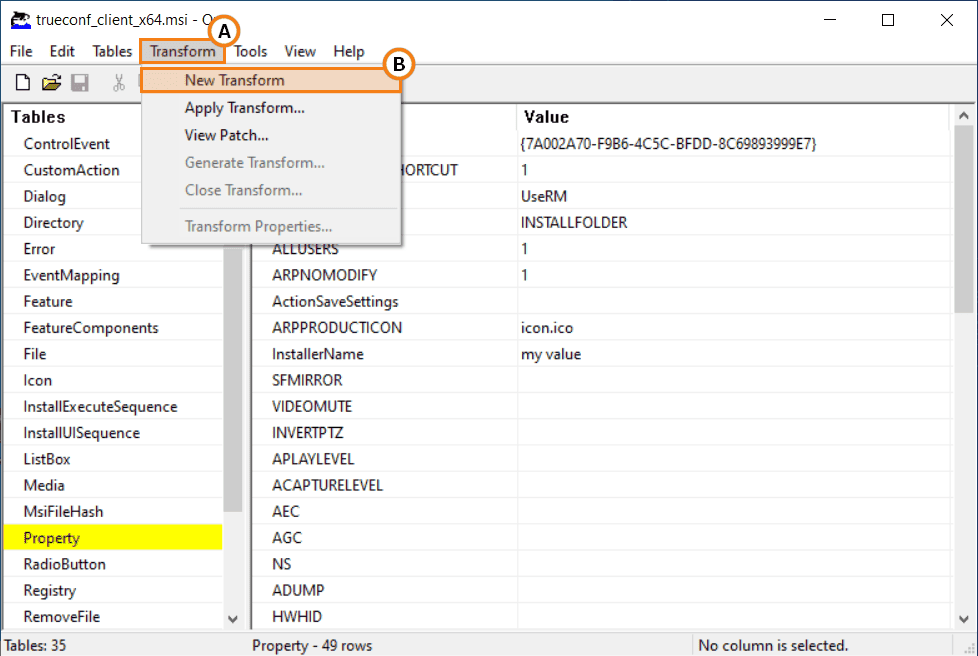Click the Cut scissors toolbar icon

[x=119, y=82]
